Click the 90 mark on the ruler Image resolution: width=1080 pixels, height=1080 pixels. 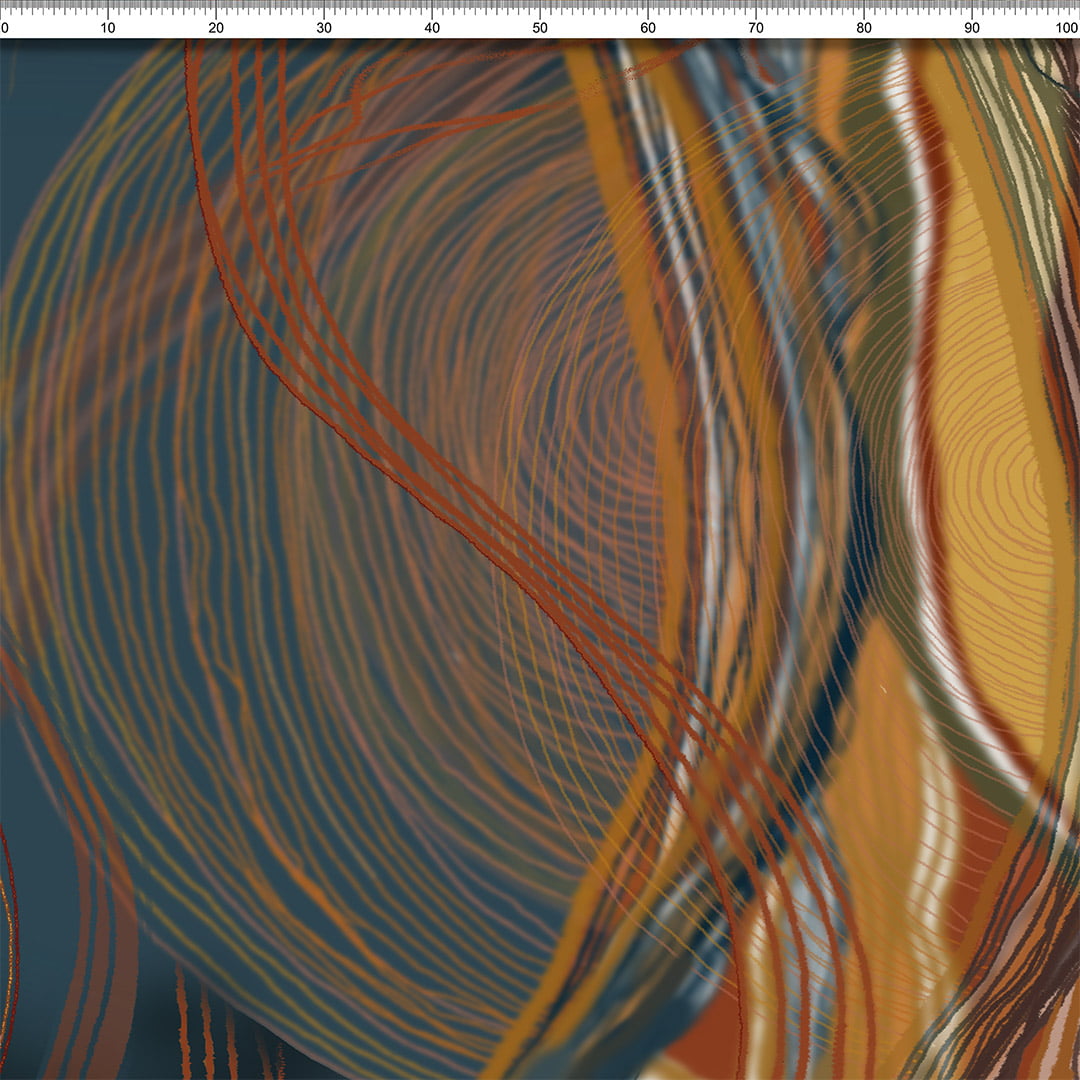point(972,27)
